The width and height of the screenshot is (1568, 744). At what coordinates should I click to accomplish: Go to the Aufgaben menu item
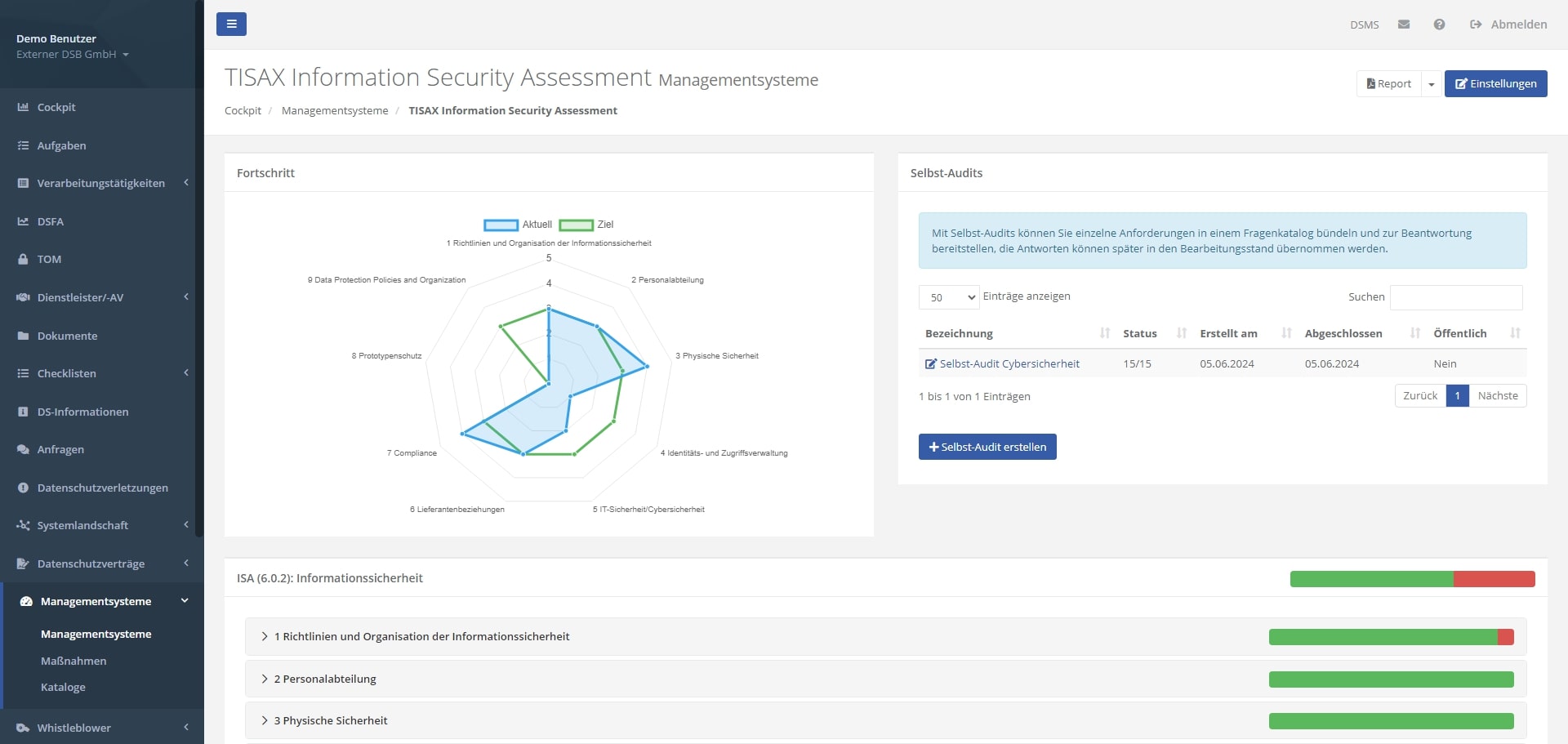pos(61,145)
